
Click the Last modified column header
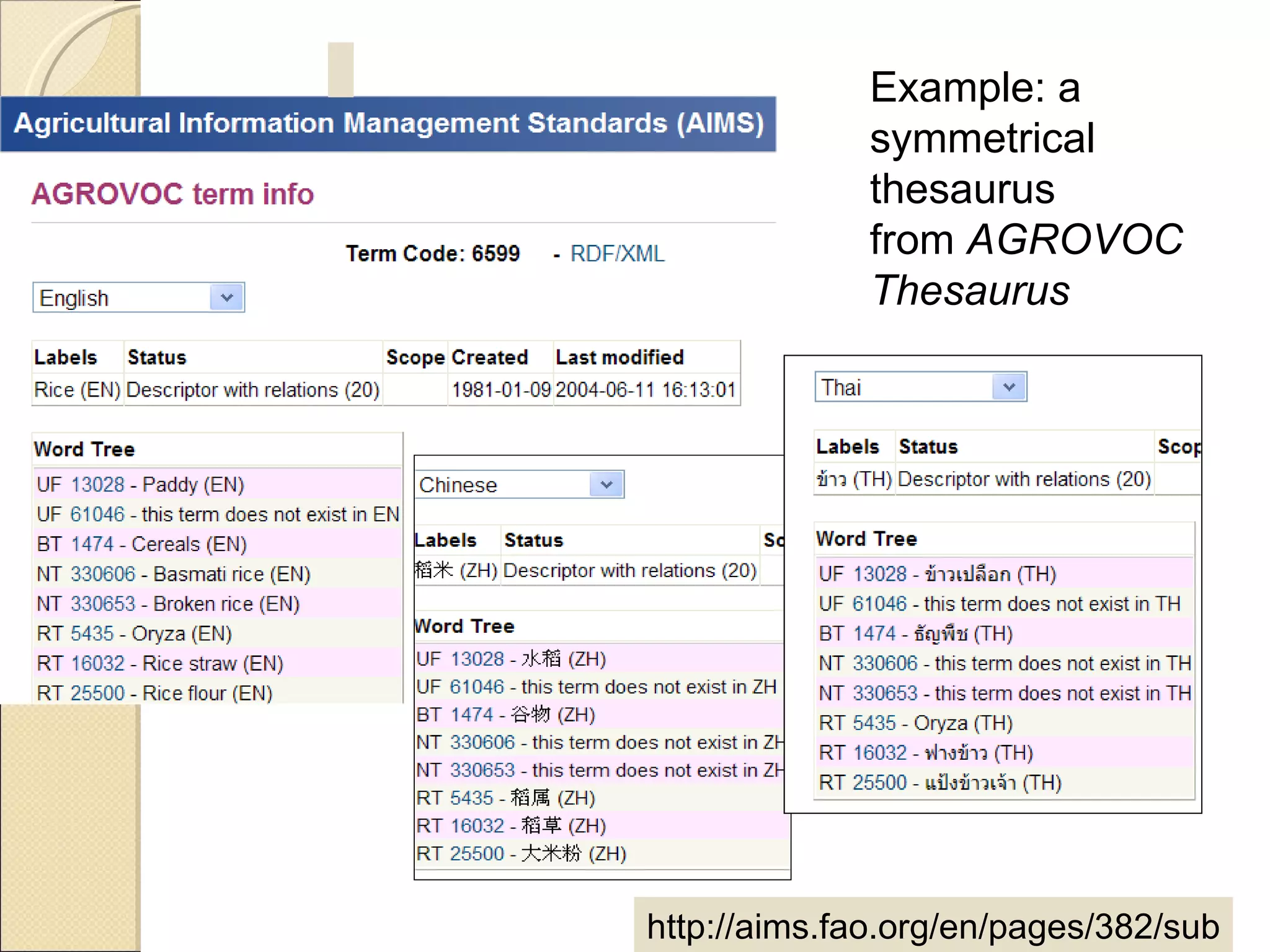pyautogui.click(x=619, y=357)
